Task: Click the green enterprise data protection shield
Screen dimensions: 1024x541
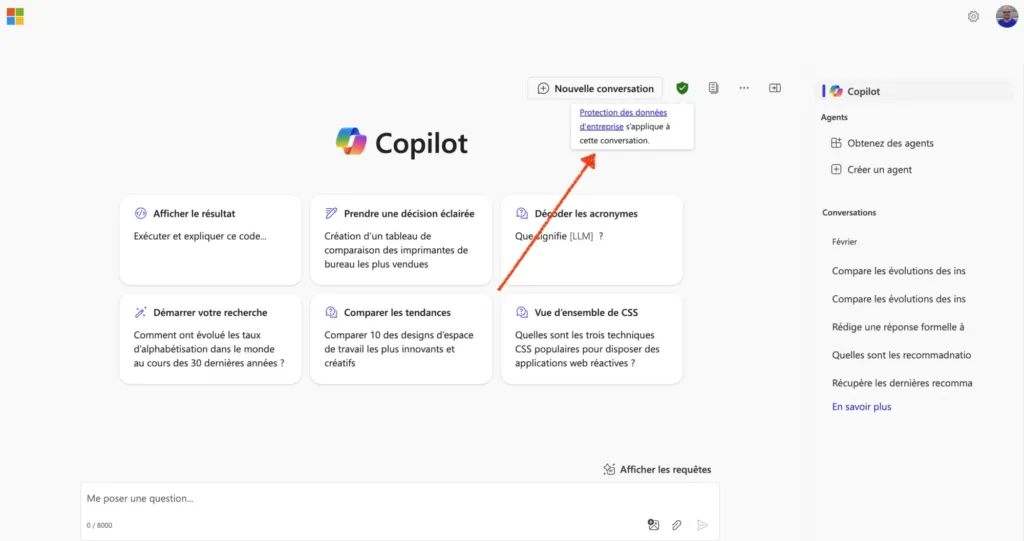Action: (x=682, y=88)
